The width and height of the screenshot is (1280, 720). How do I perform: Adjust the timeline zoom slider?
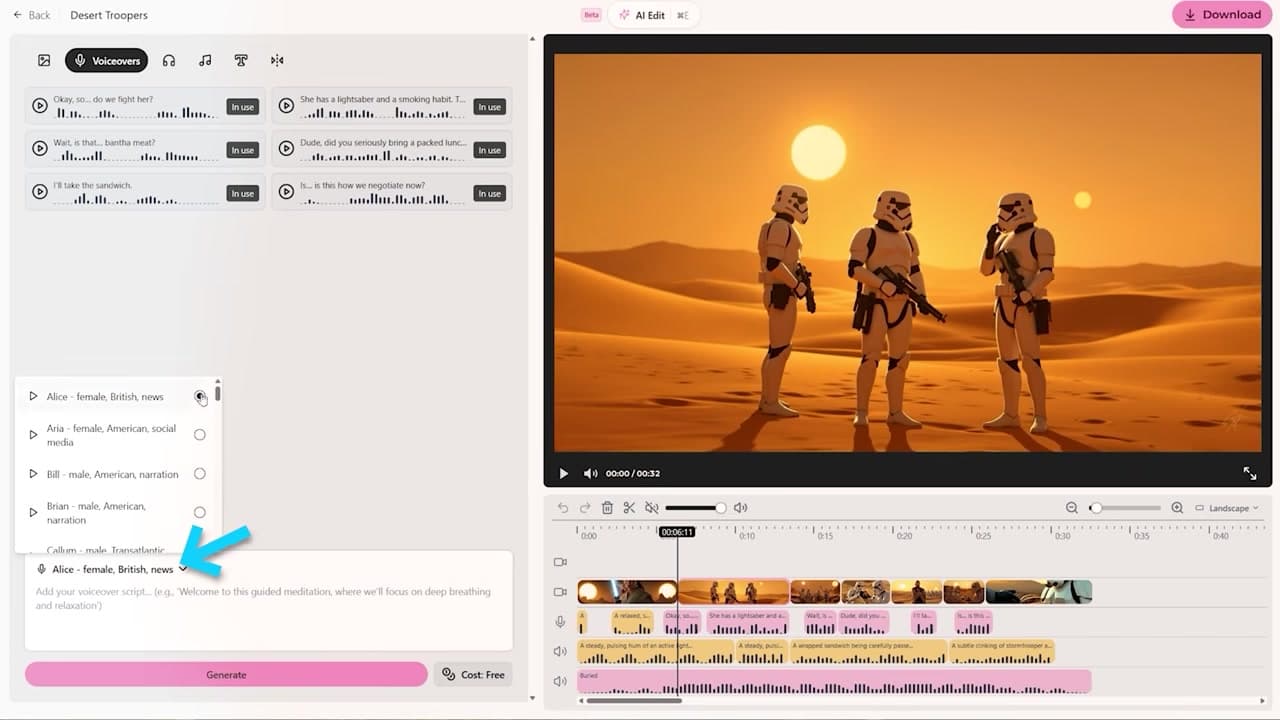pyautogui.click(x=1127, y=508)
